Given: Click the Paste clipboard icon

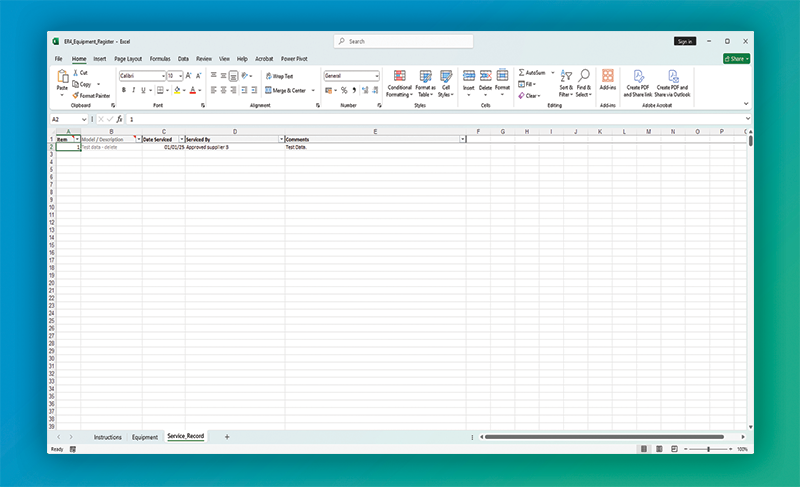Looking at the screenshot, I should pos(62,77).
